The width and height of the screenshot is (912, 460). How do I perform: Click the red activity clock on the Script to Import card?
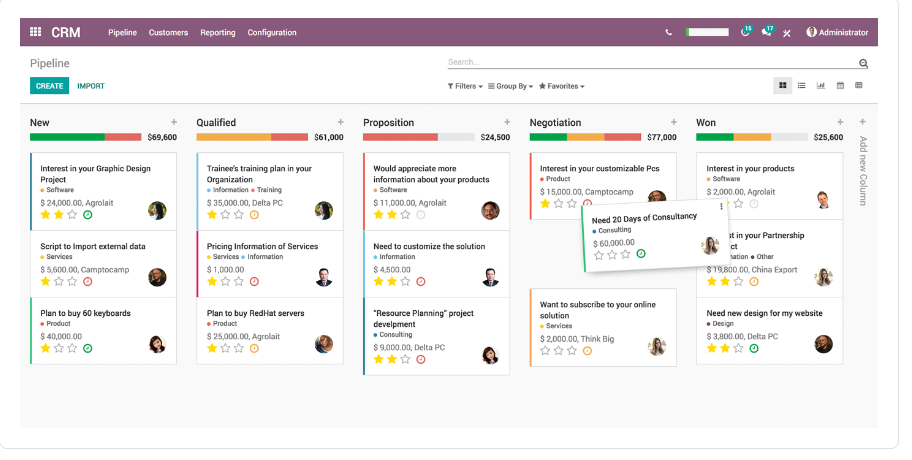click(87, 281)
